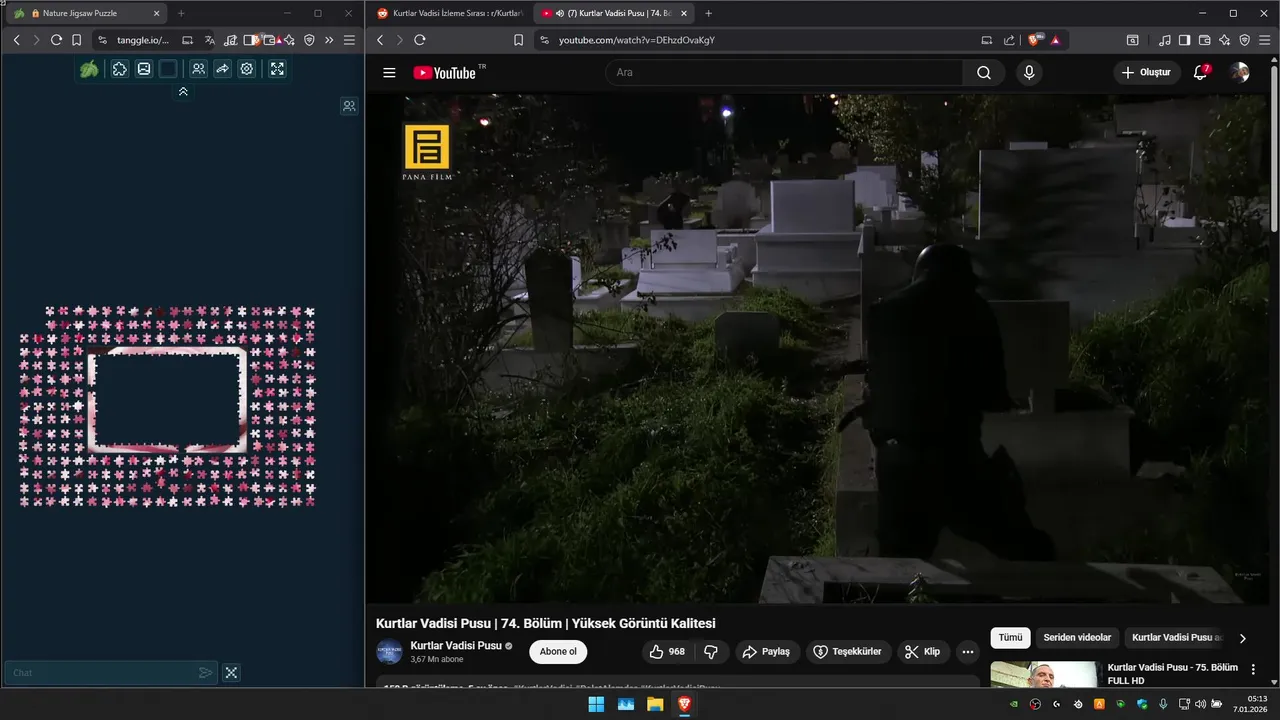This screenshot has height=720, width=1280.
Task: Click the Klip button
Action: pyautogui.click(x=922, y=652)
